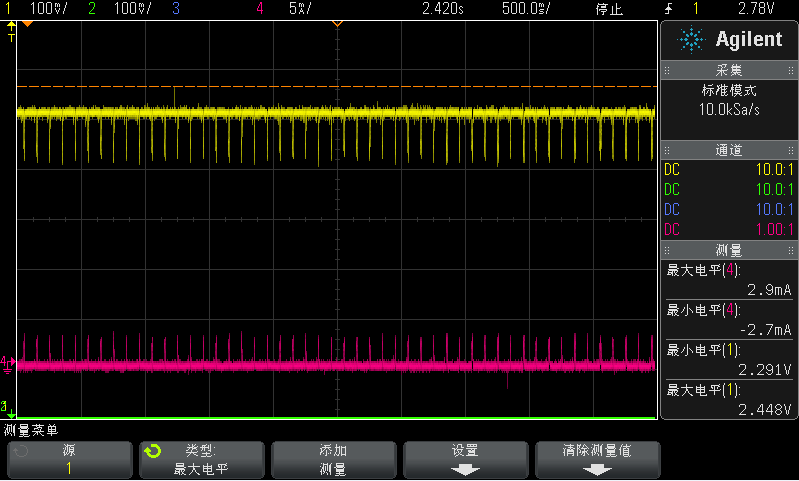799x481 pixels.
Task: Click the 测量 measurement panel header
Action: pos(729,250)
